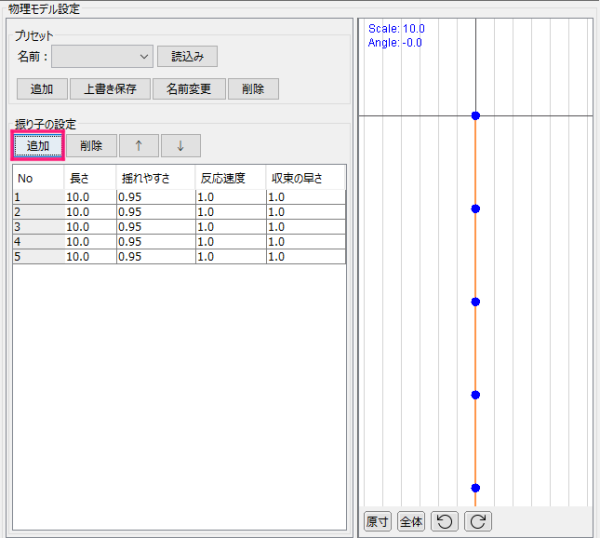
Task: Click the 読込み button
Action: click(188, 57)
